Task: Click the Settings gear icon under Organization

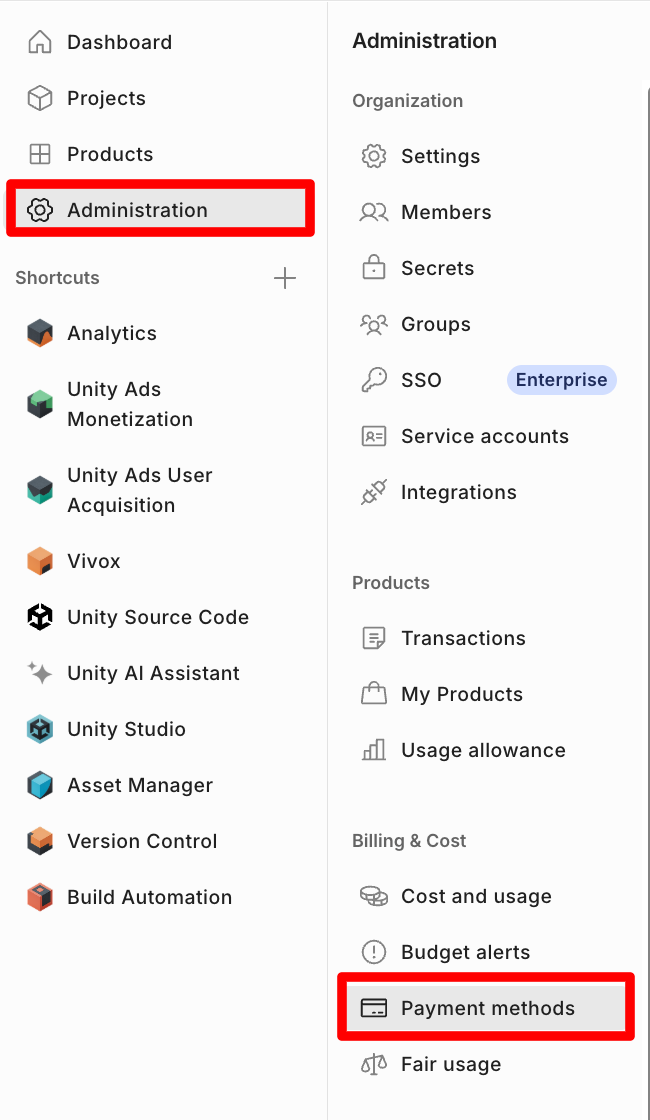Action: pyautogui.click(x=374, y=156)
